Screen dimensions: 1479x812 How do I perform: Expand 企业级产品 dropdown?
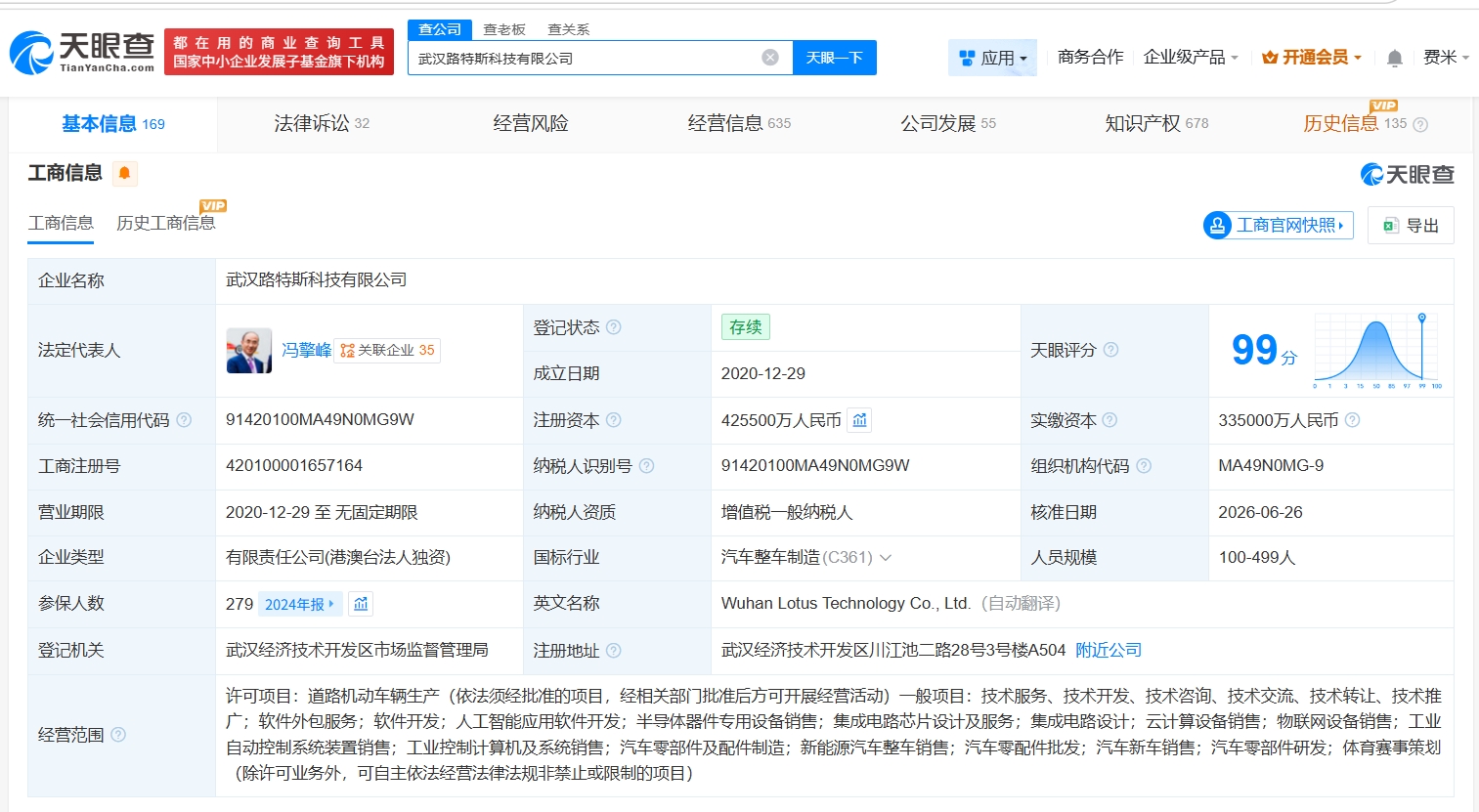pyautogui.click(x=1191, y=58)
